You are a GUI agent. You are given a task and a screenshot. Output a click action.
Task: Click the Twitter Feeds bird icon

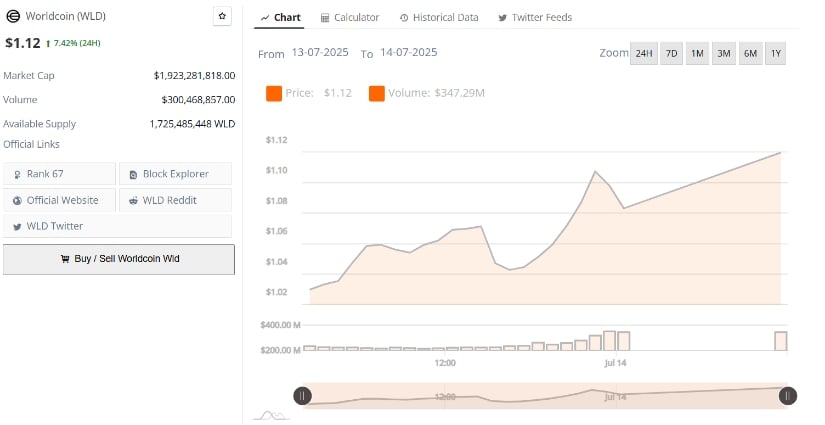click(502, 18)
